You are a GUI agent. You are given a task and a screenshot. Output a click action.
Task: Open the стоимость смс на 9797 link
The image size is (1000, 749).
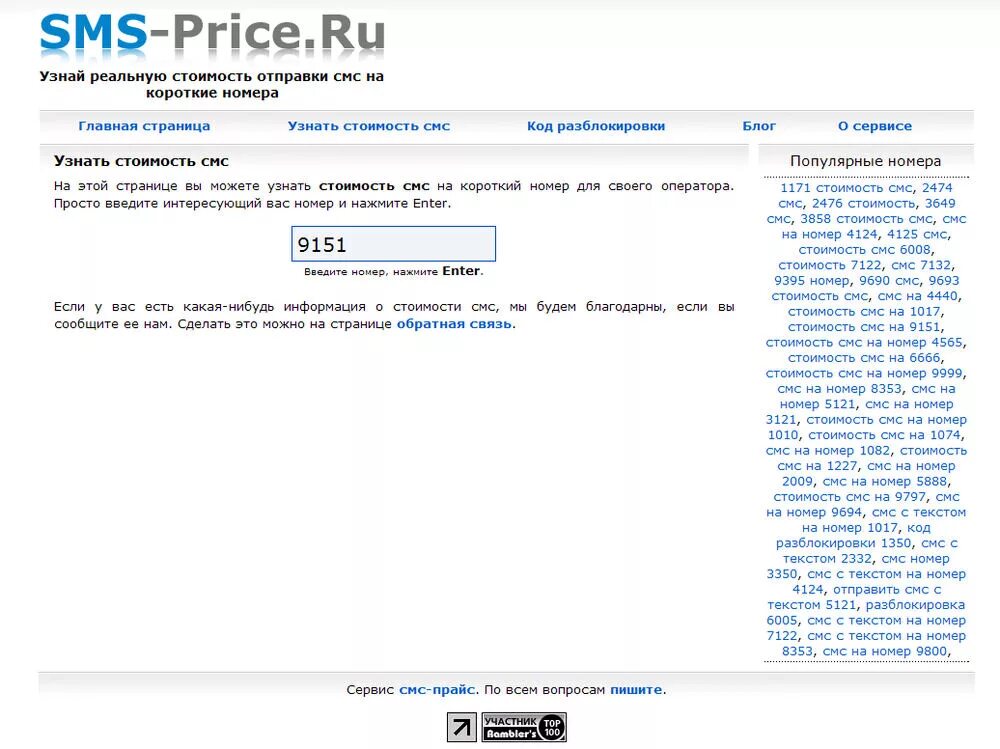click(x=849, y=496)
